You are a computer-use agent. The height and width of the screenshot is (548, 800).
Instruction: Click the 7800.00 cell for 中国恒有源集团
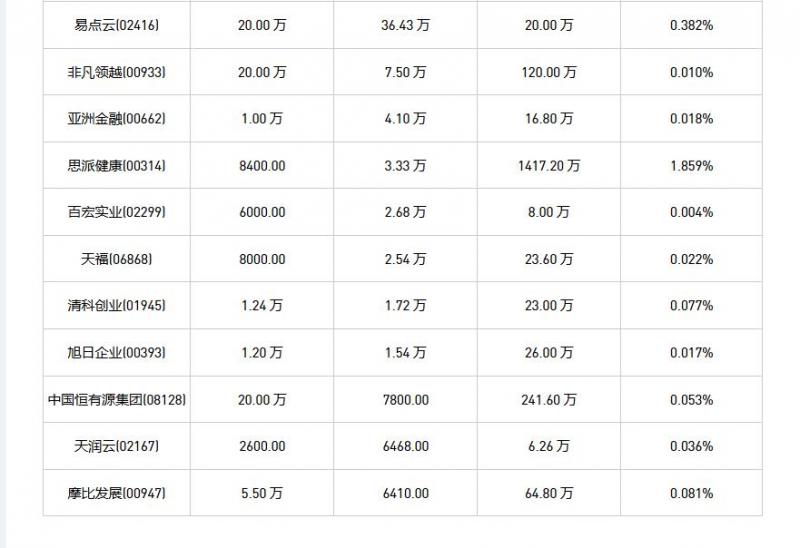point(406,400)
